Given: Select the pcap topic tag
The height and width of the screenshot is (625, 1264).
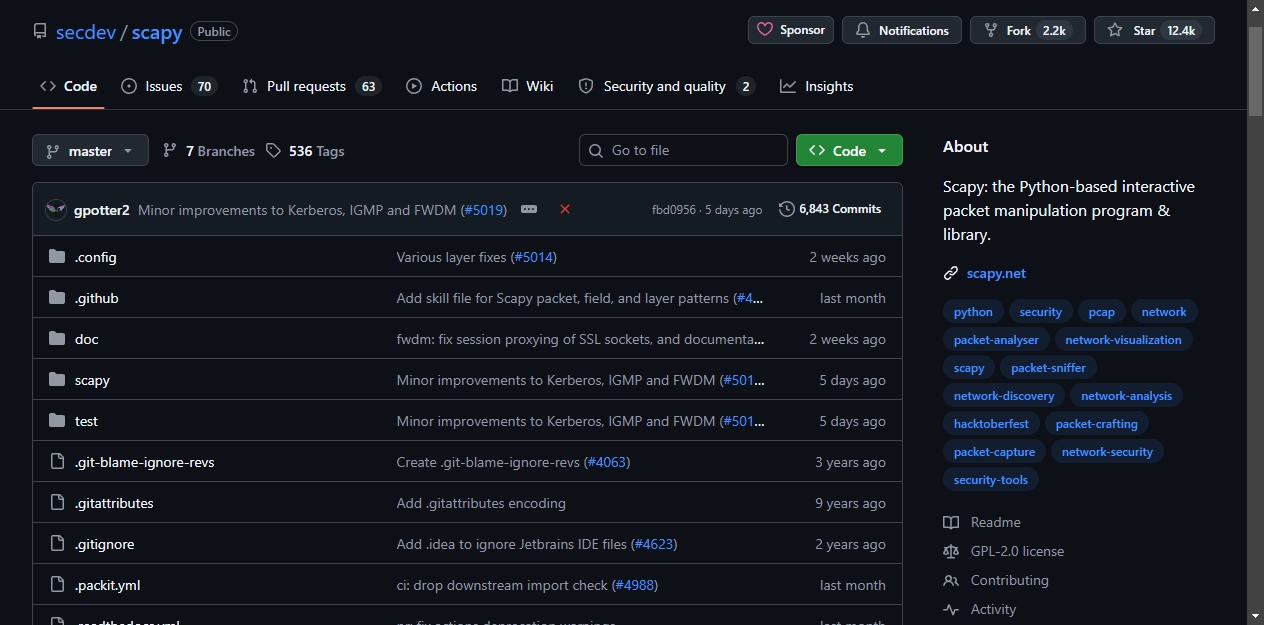Looking at the screenshot, I should point(1101,312).
